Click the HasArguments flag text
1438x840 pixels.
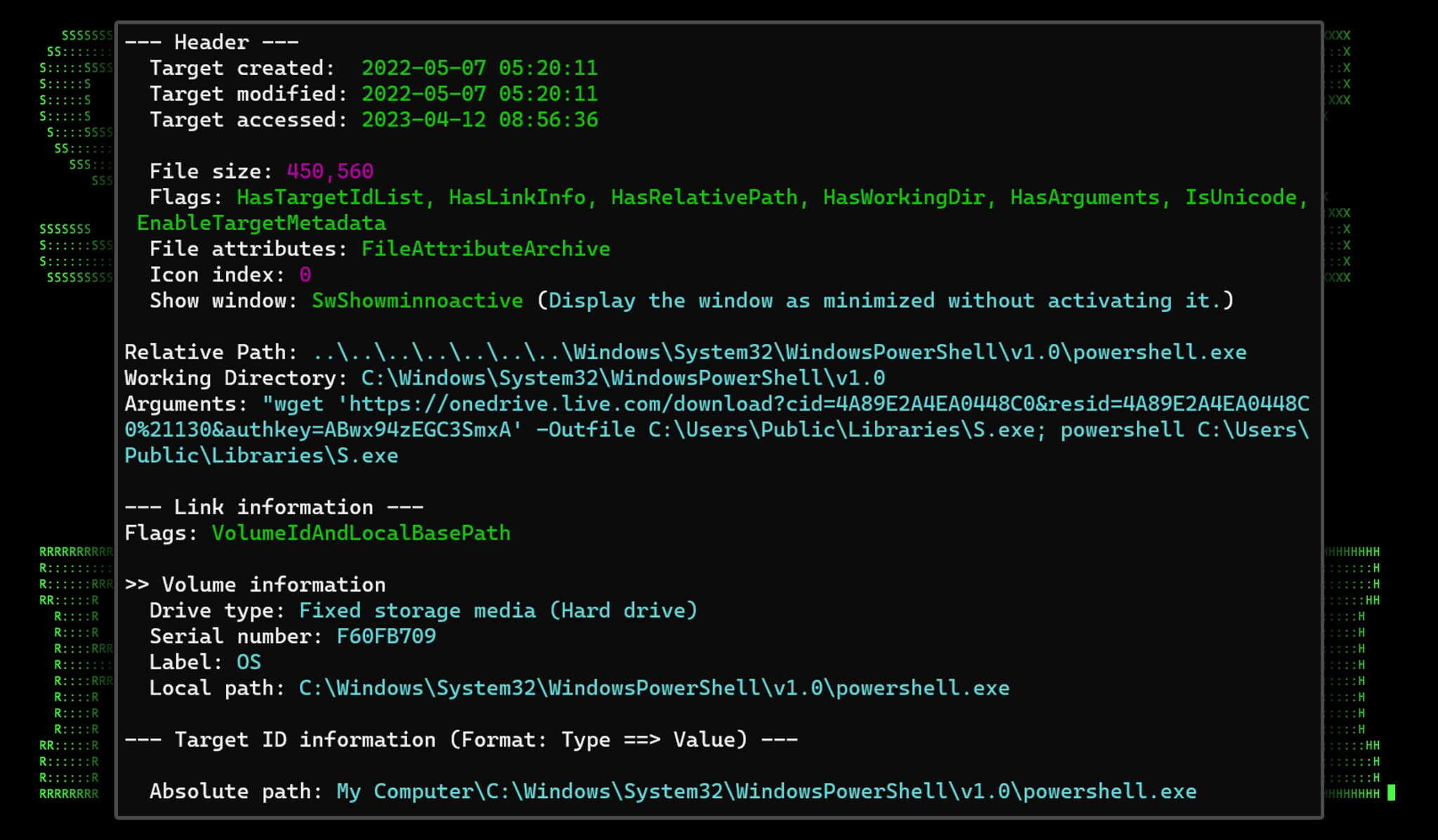tap(1085, 198)
